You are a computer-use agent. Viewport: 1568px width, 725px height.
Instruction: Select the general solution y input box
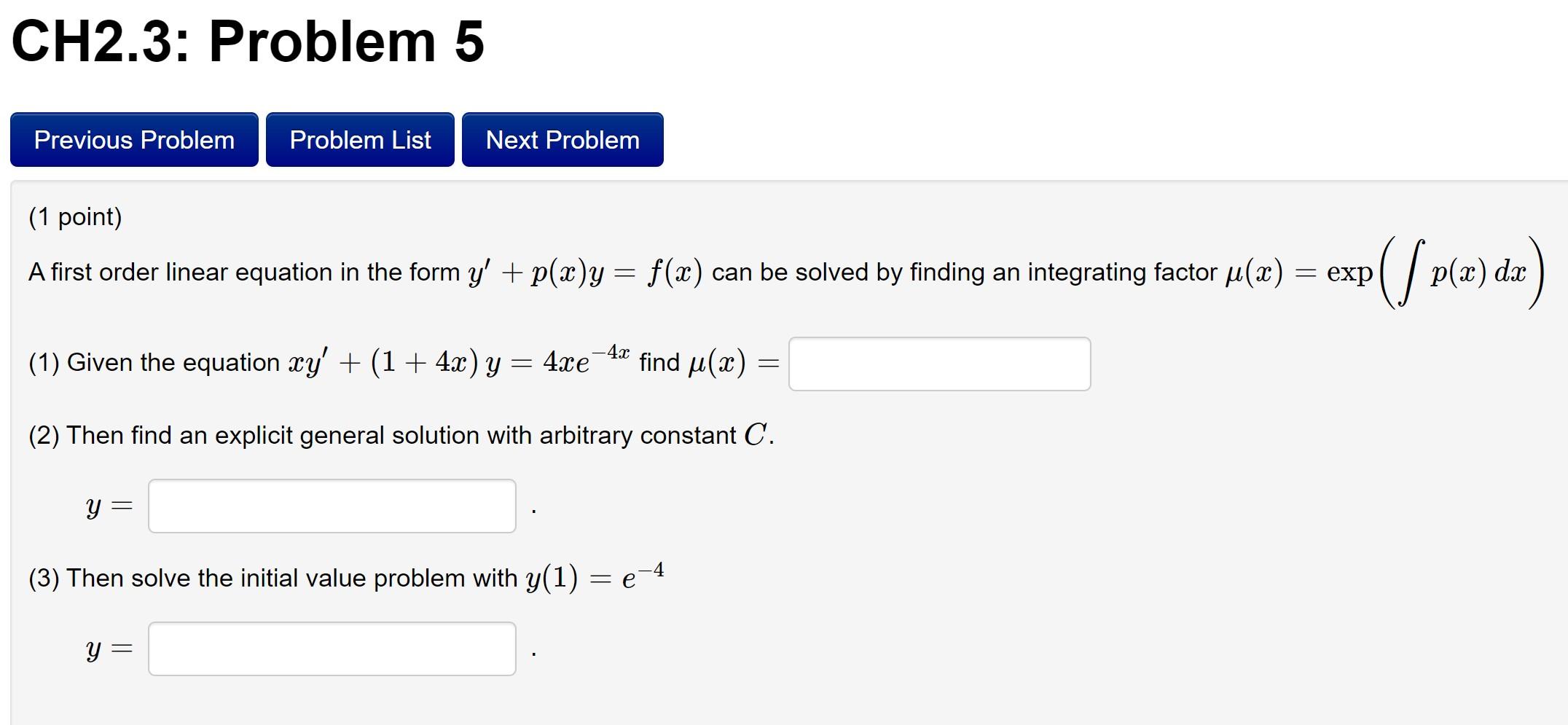332,503
